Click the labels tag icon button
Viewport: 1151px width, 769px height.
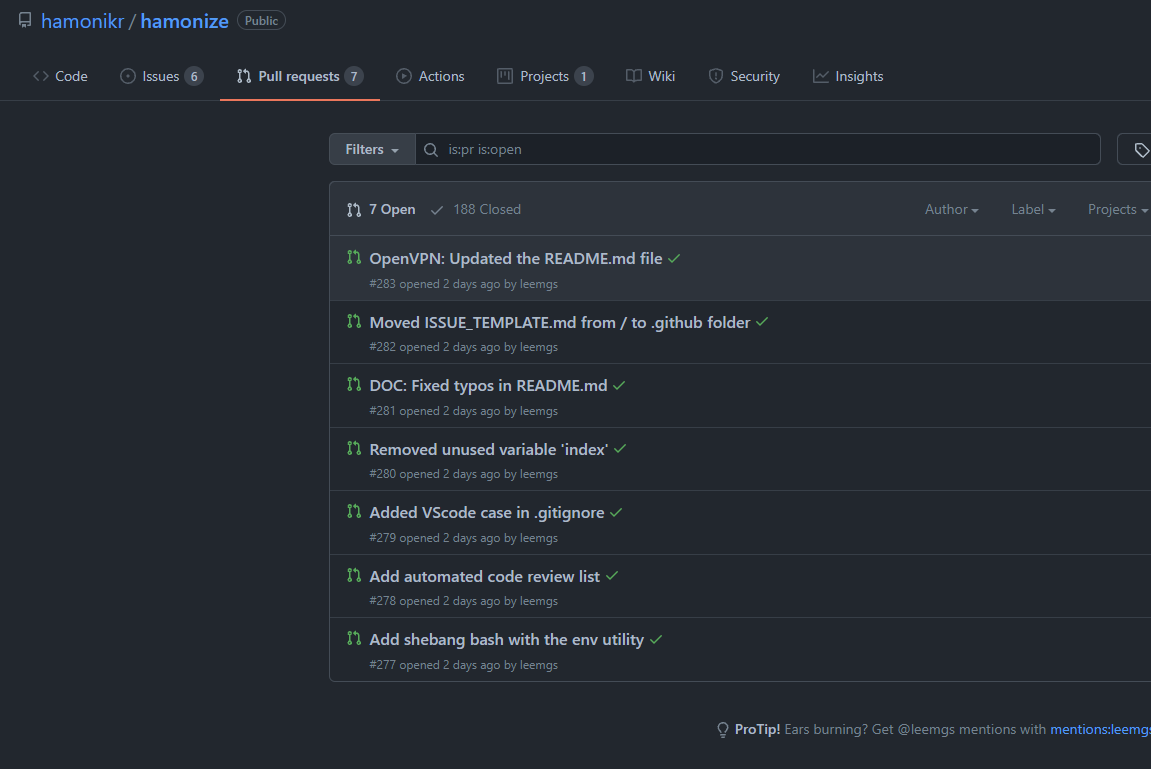tap(1140, 150)
